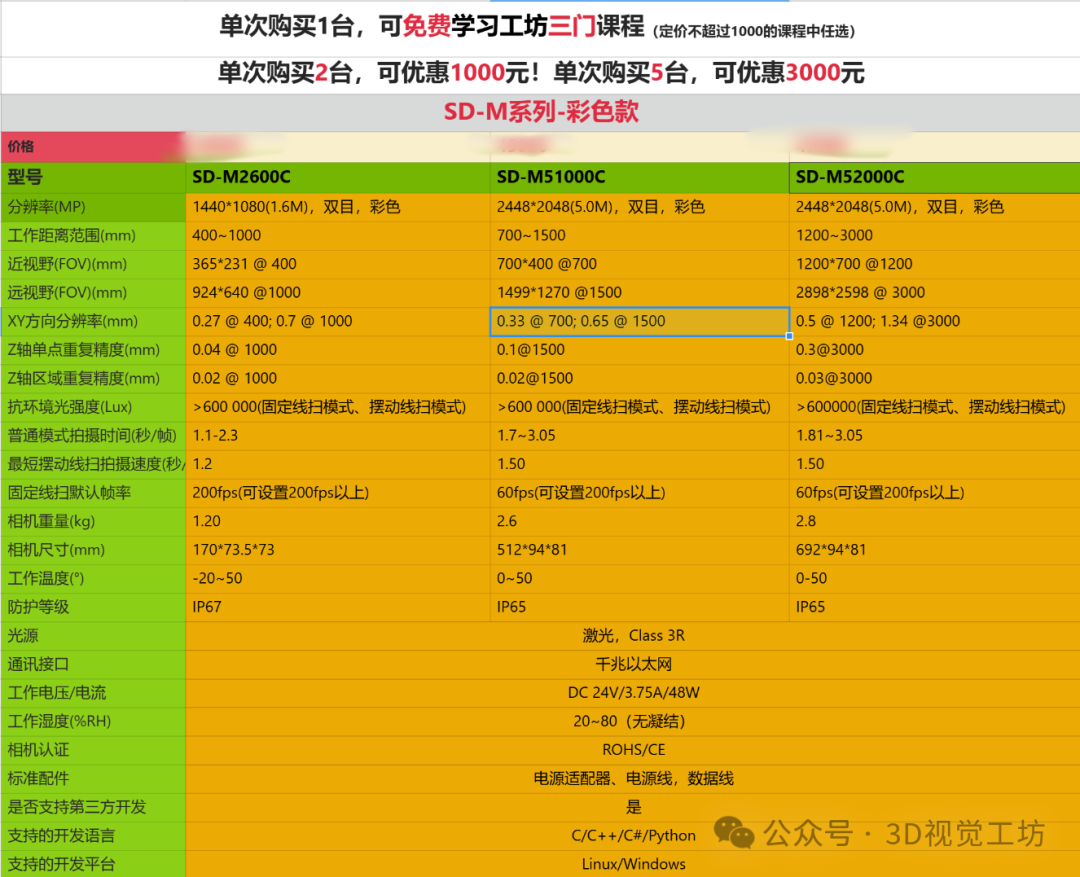Click the row label 支持的开发语言

point(93,836)
